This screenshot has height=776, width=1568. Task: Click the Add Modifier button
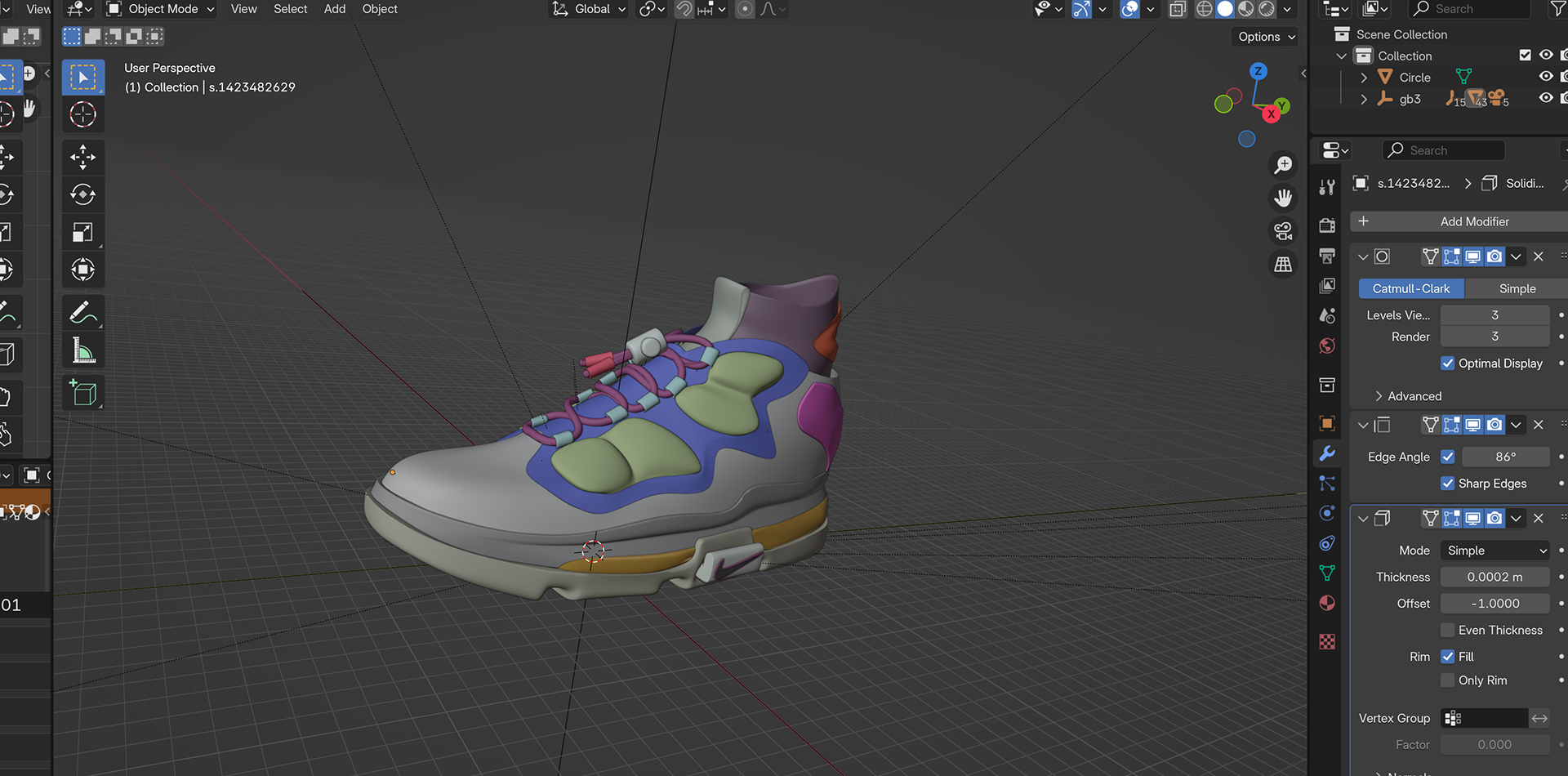(x=1459, y=221)
